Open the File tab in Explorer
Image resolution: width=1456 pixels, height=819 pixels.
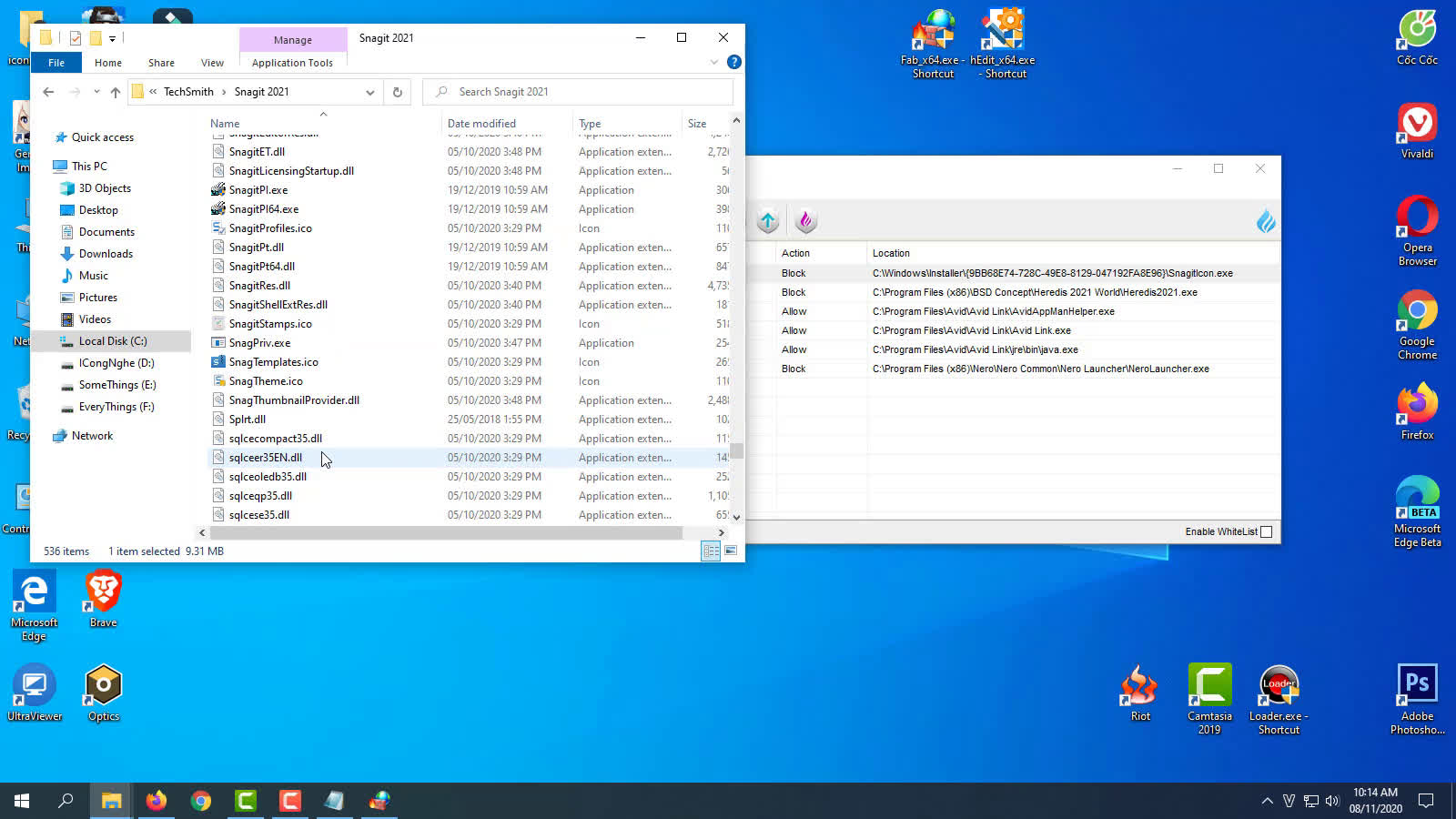(56, 63)
